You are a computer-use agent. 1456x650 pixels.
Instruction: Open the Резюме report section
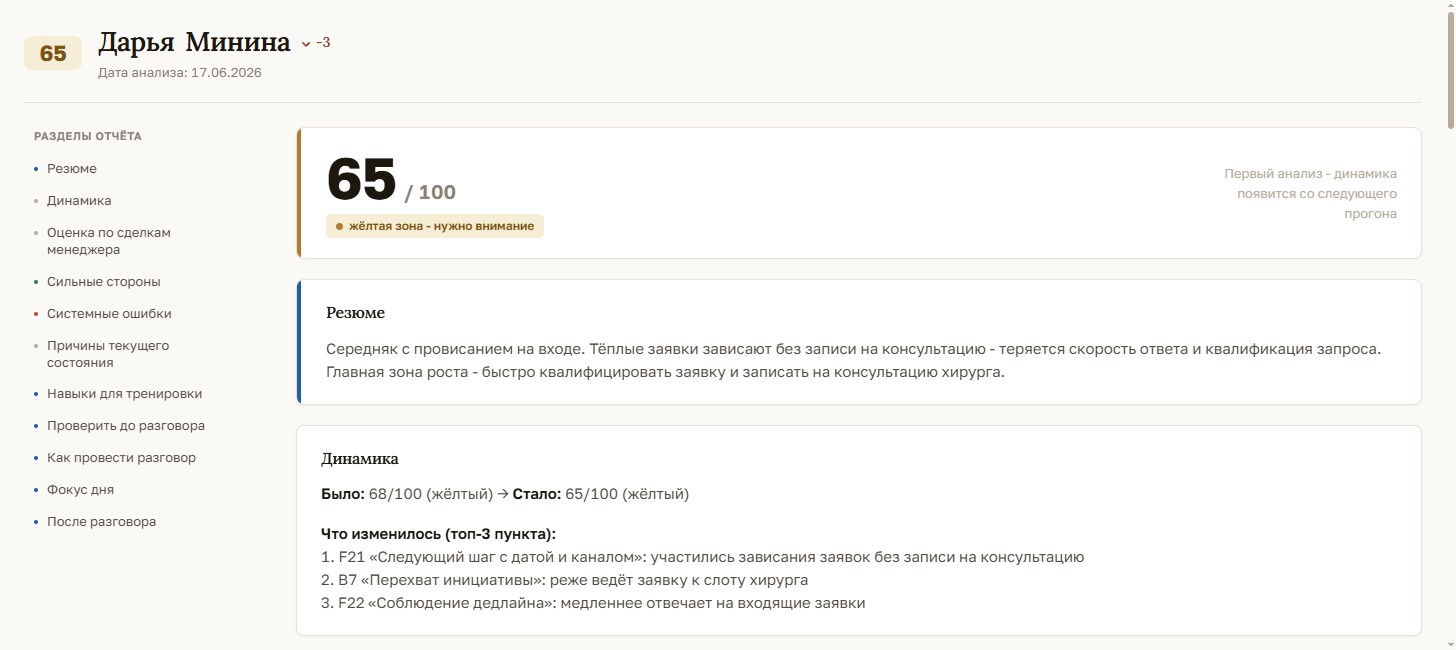(x=72, y=169)
